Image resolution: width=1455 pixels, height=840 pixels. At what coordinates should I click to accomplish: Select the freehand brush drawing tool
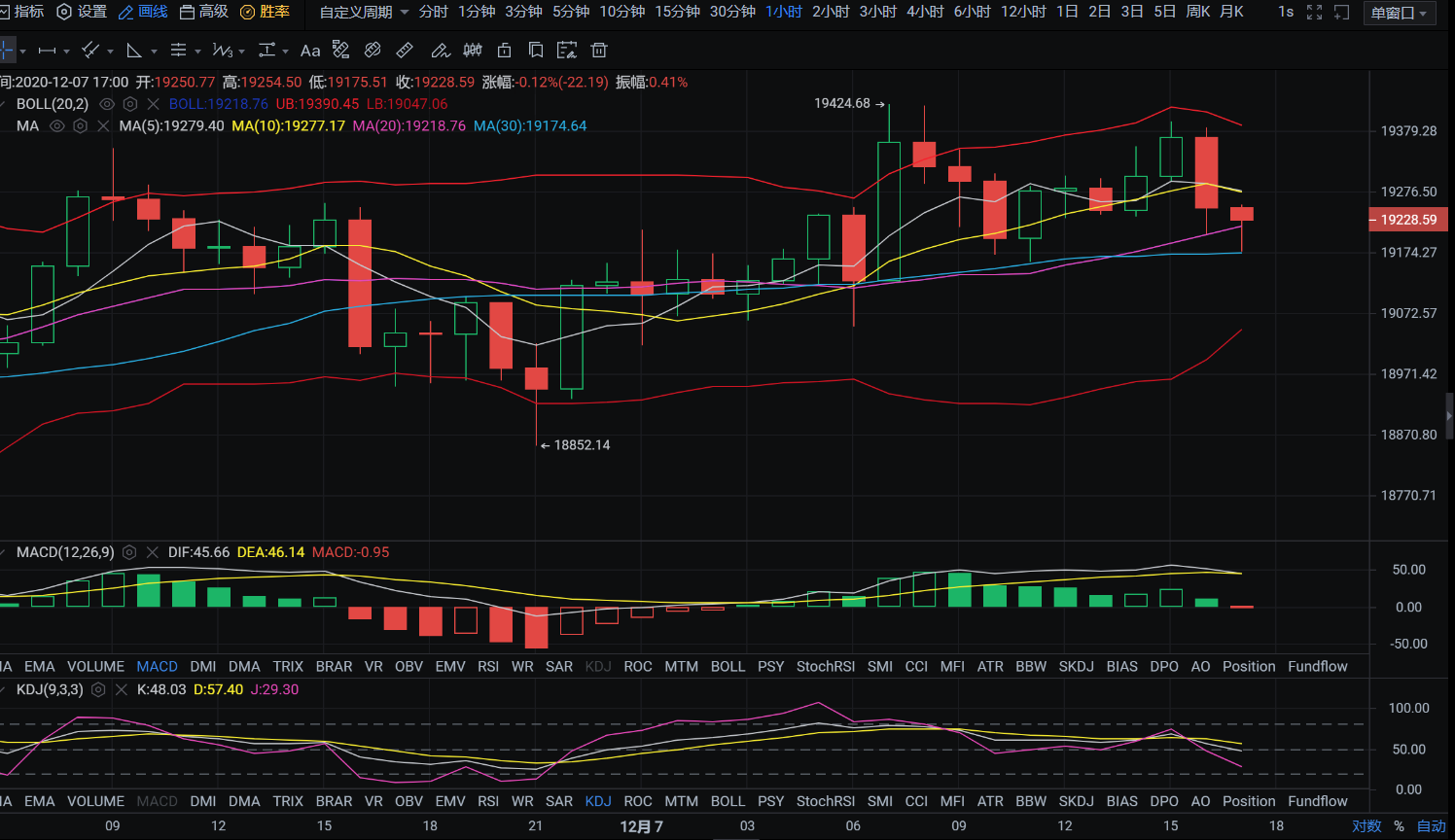(440, 51)
